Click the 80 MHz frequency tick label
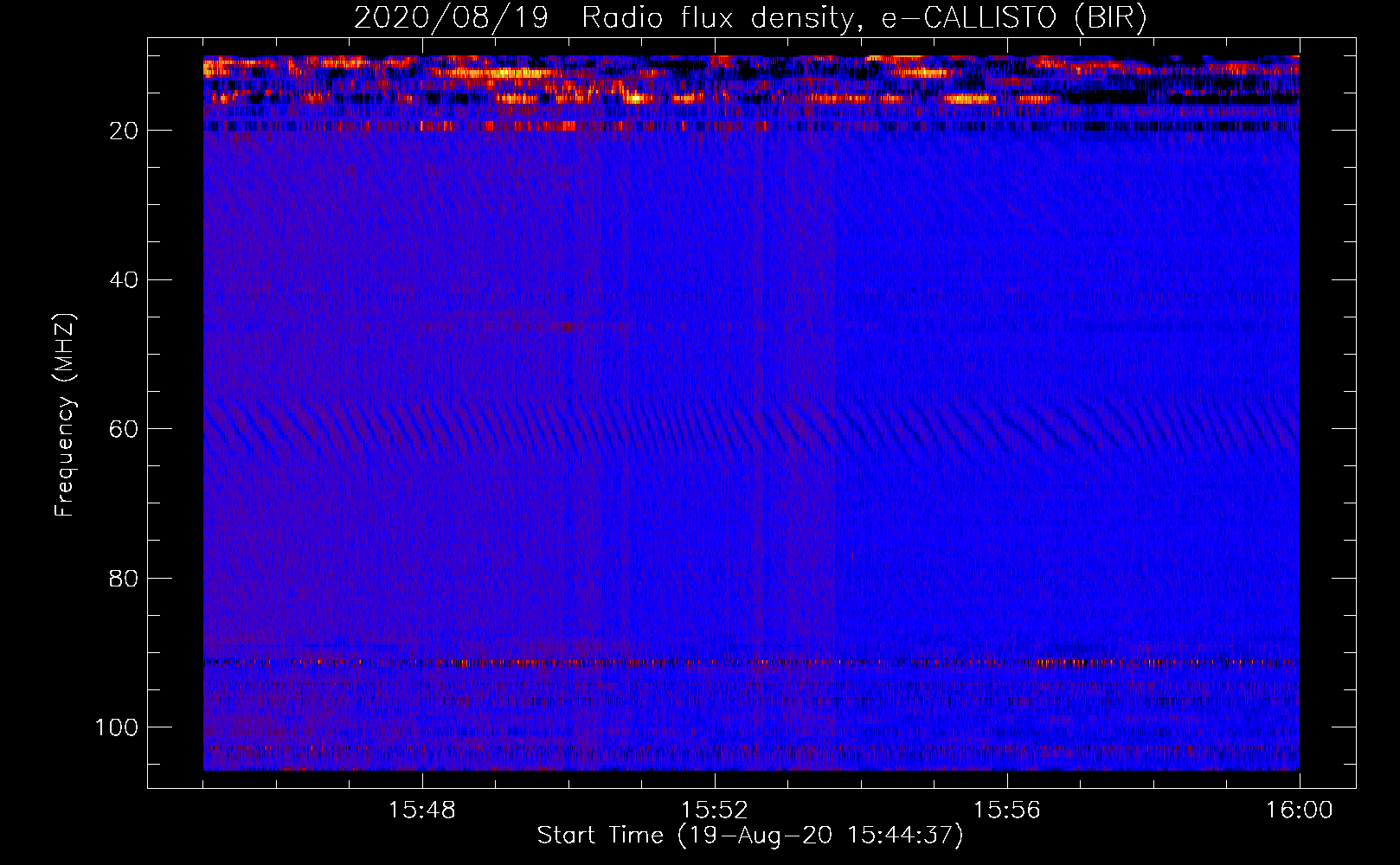 (x=124, y=578)
